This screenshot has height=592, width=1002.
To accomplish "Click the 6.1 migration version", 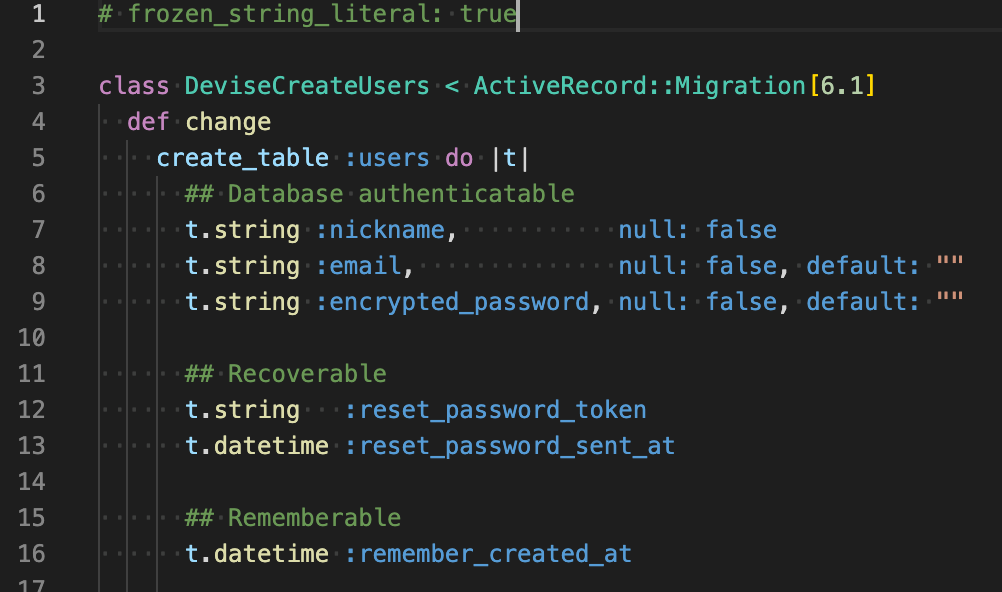I will (x=842, y=86).
